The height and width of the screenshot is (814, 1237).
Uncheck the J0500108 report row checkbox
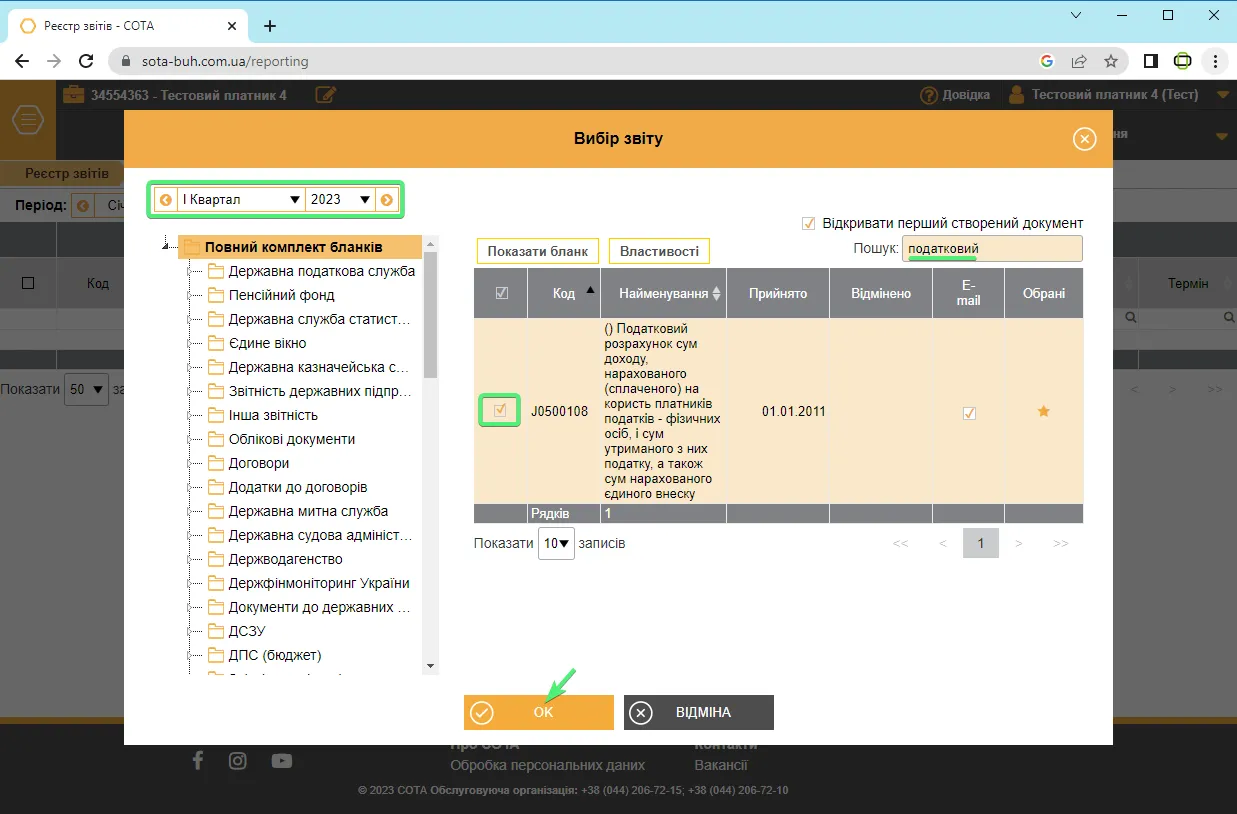500,410
